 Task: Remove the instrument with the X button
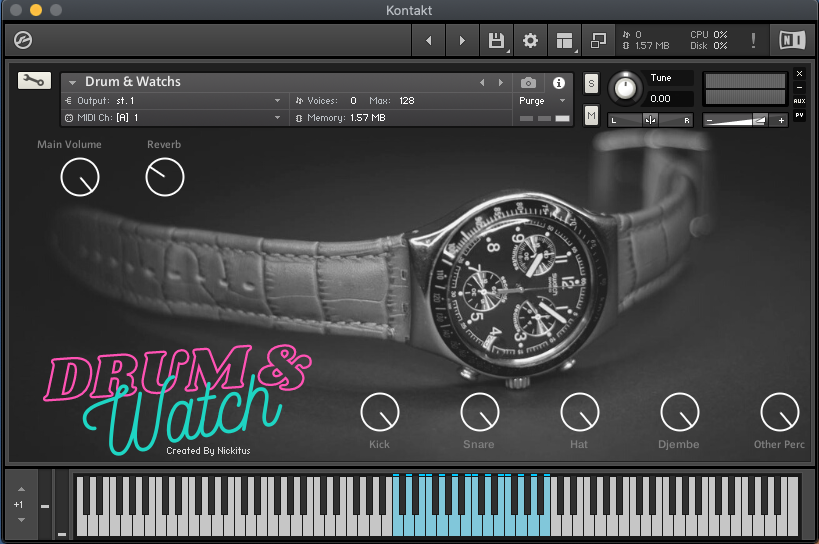(799, 74)
